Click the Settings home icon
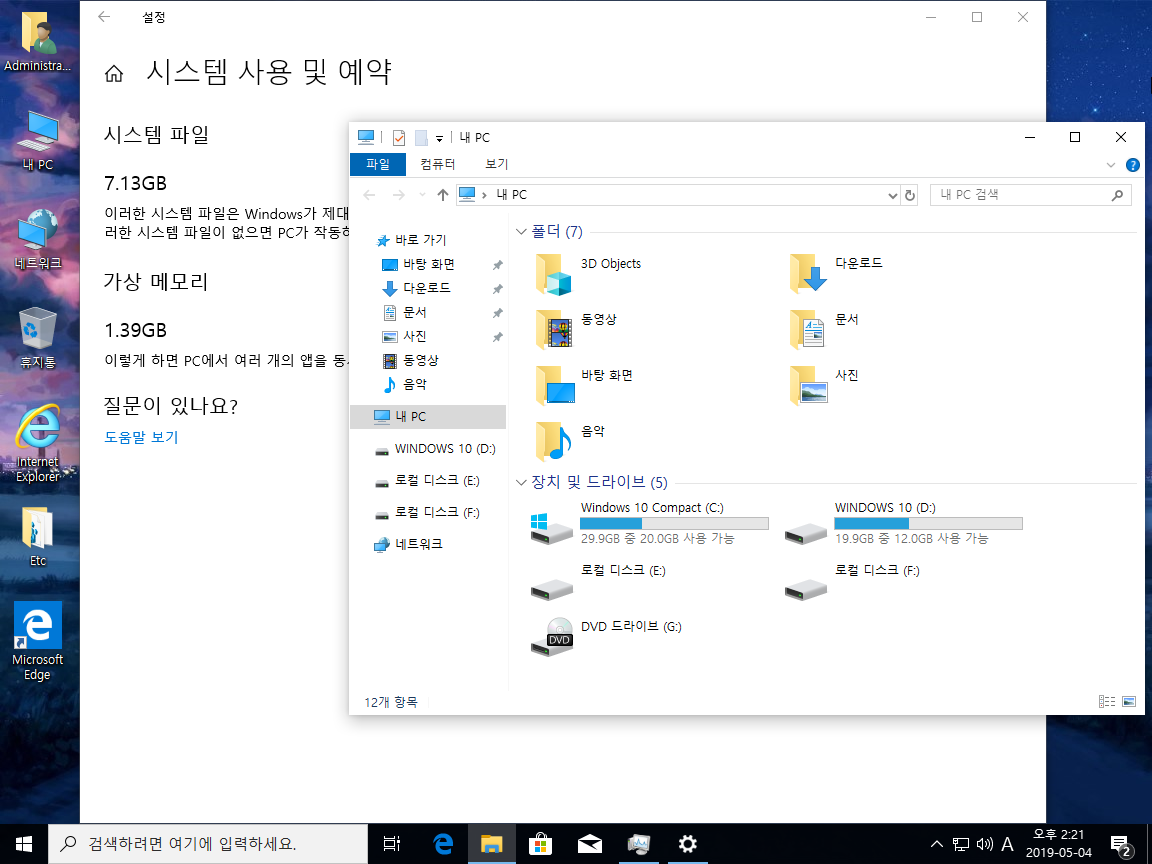 tap(114, 73)
